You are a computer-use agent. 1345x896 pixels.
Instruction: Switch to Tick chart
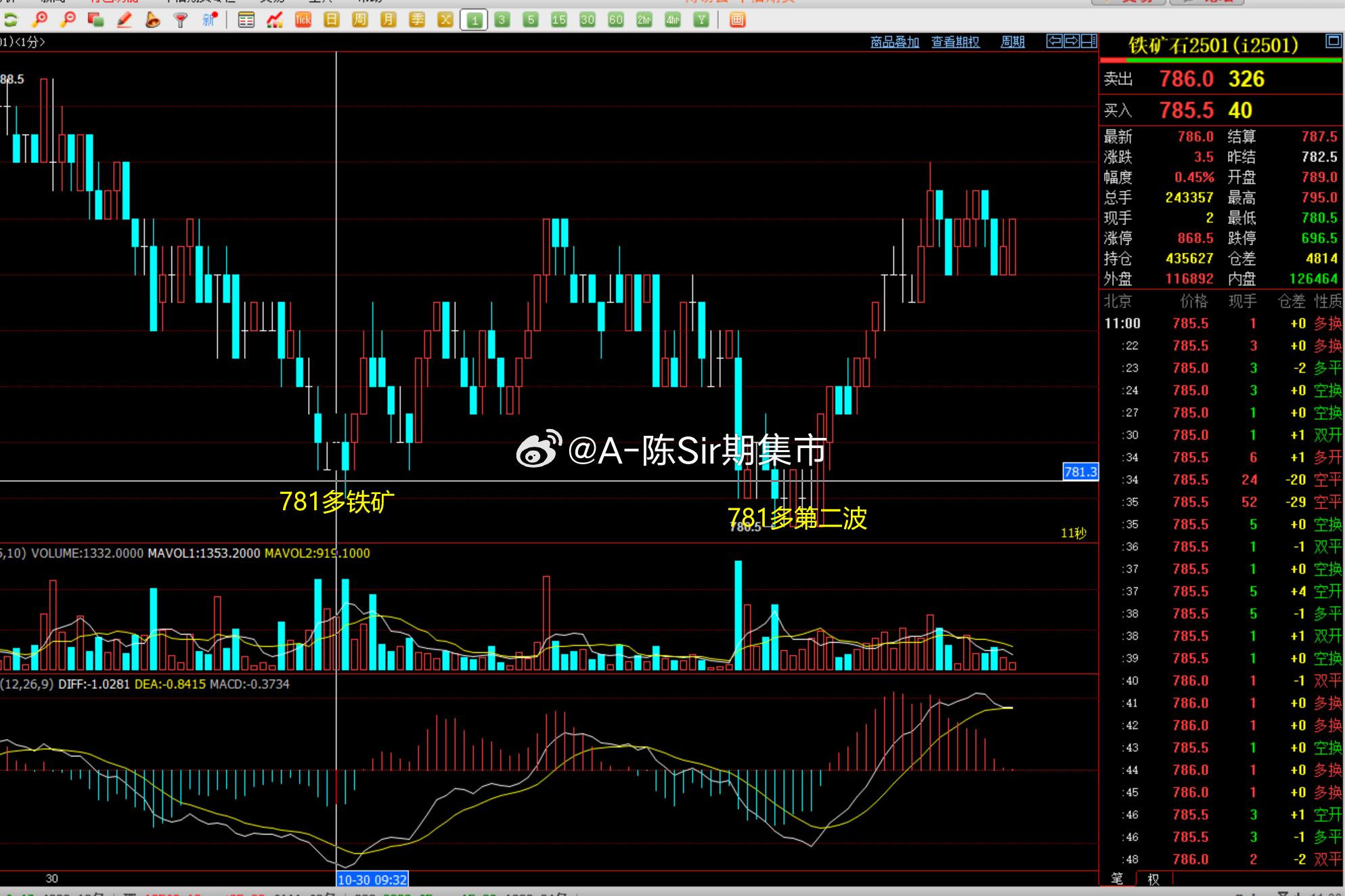[303, 20]
